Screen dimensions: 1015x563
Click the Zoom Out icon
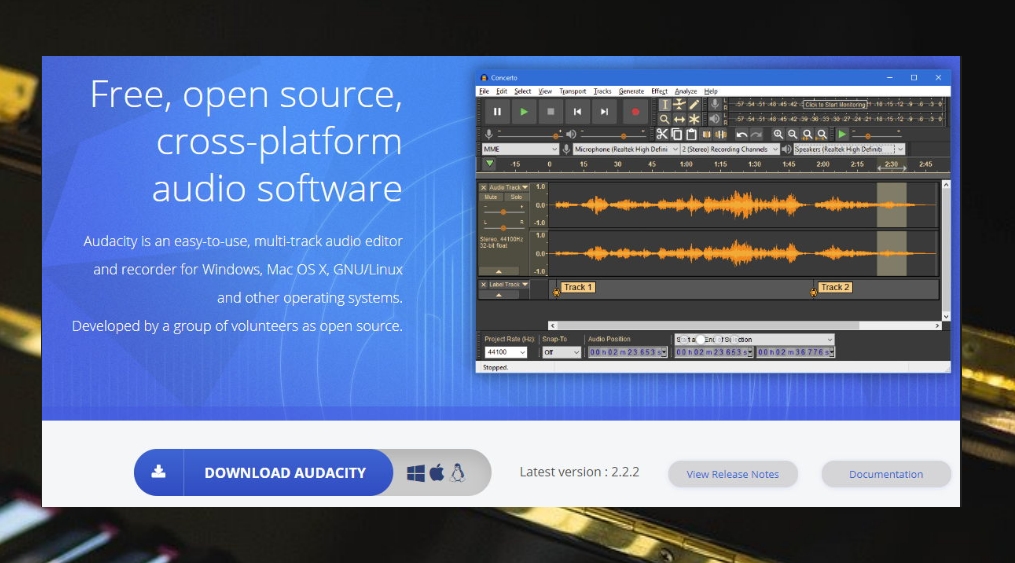coord(792,134)
